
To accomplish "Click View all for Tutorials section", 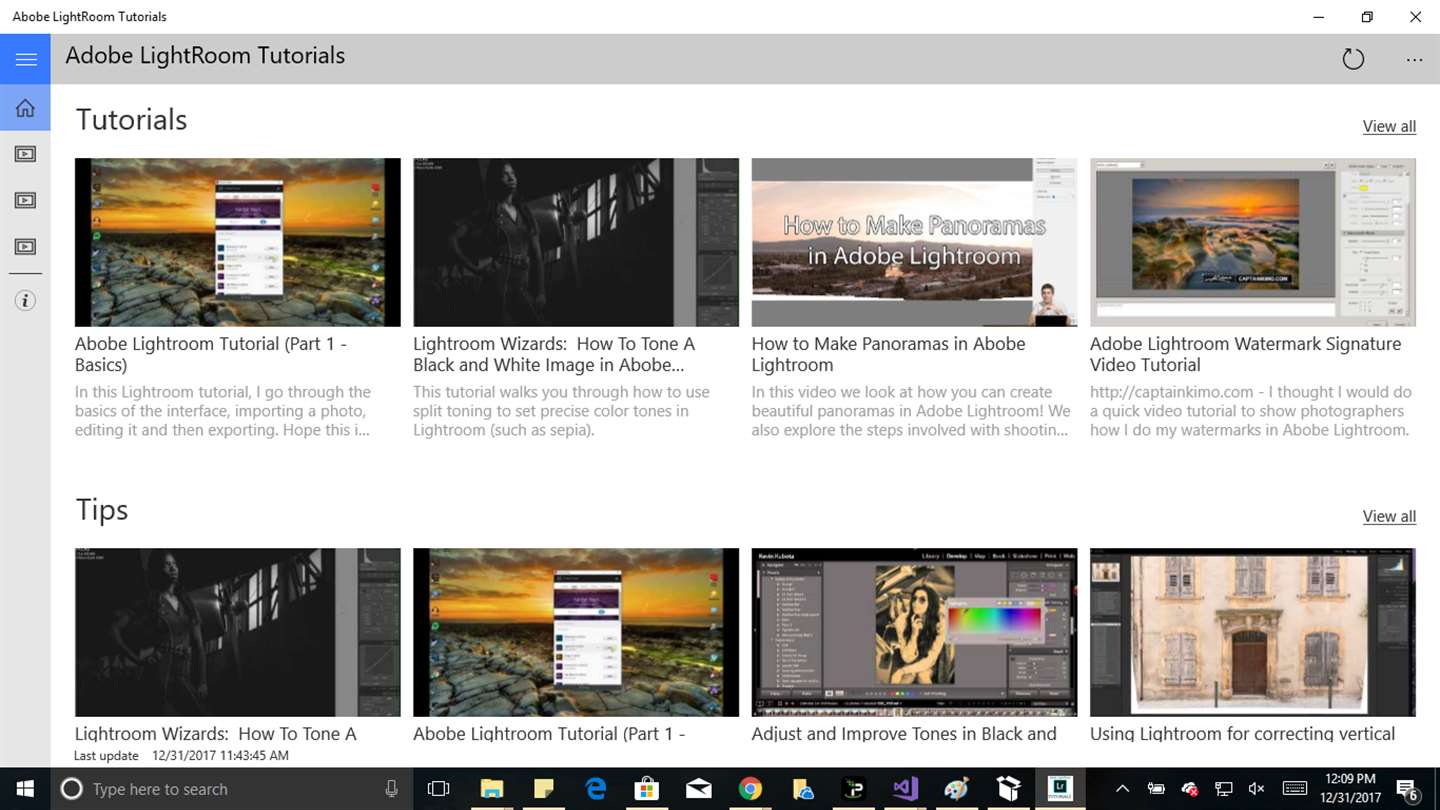I will (1389, 126).
